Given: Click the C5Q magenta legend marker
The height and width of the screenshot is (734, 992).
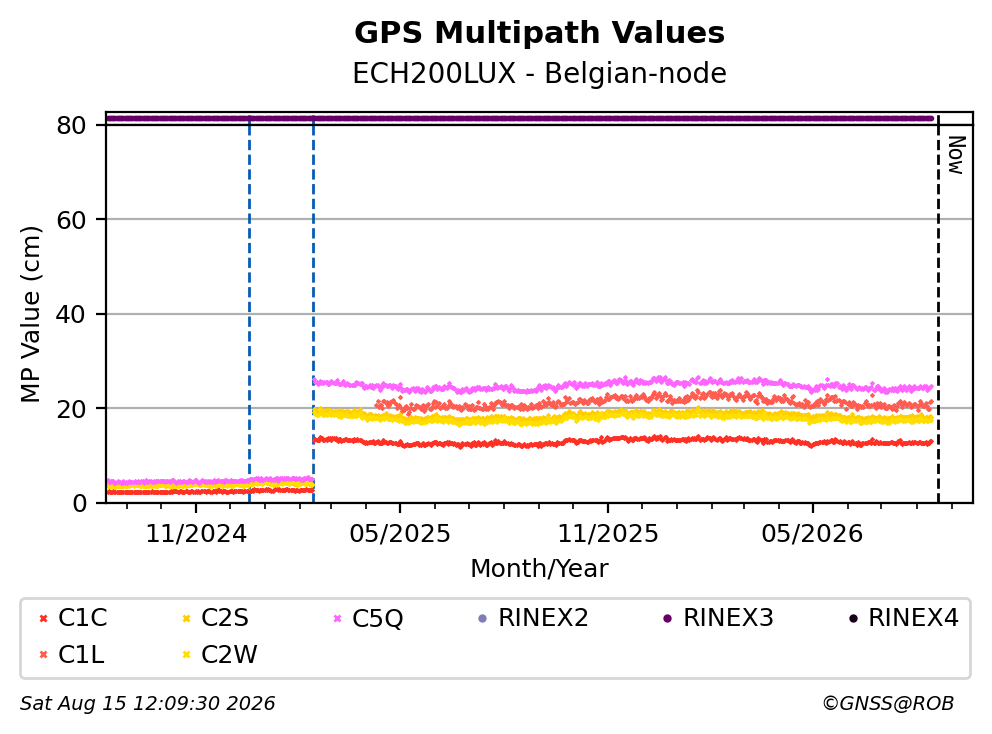Looking at the screenshot, I should pyautogui.click(x=337, y=618).
